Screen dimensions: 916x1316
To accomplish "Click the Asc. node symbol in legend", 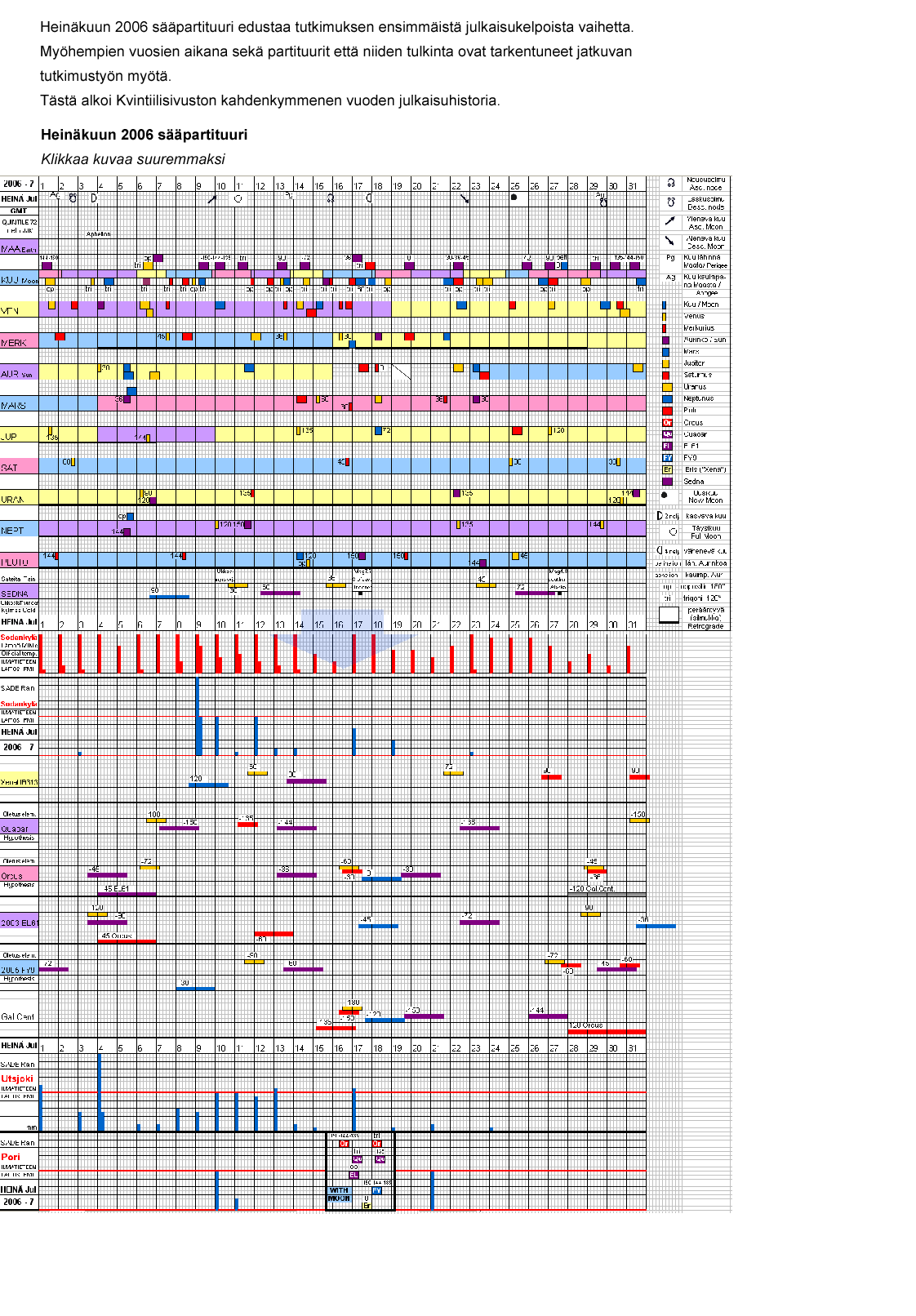I will (x=670, y=183).
